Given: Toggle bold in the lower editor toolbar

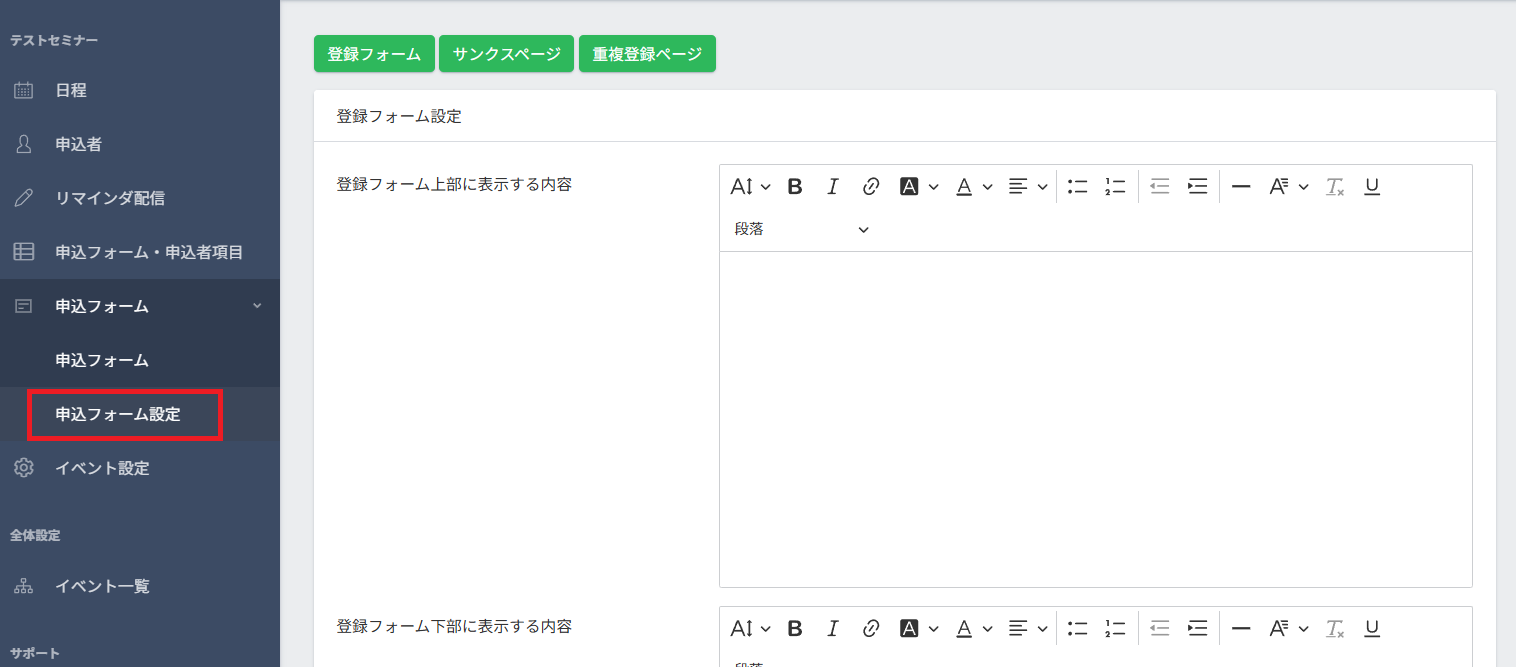Looking at the screenshot, I should [795, 628].
